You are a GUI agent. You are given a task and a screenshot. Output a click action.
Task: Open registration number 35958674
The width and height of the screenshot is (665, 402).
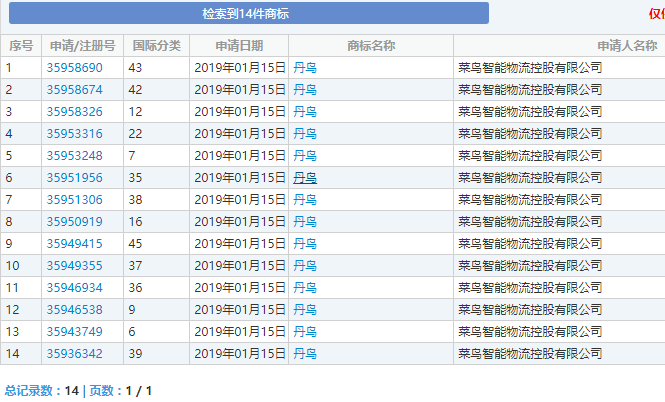point(74,89)
